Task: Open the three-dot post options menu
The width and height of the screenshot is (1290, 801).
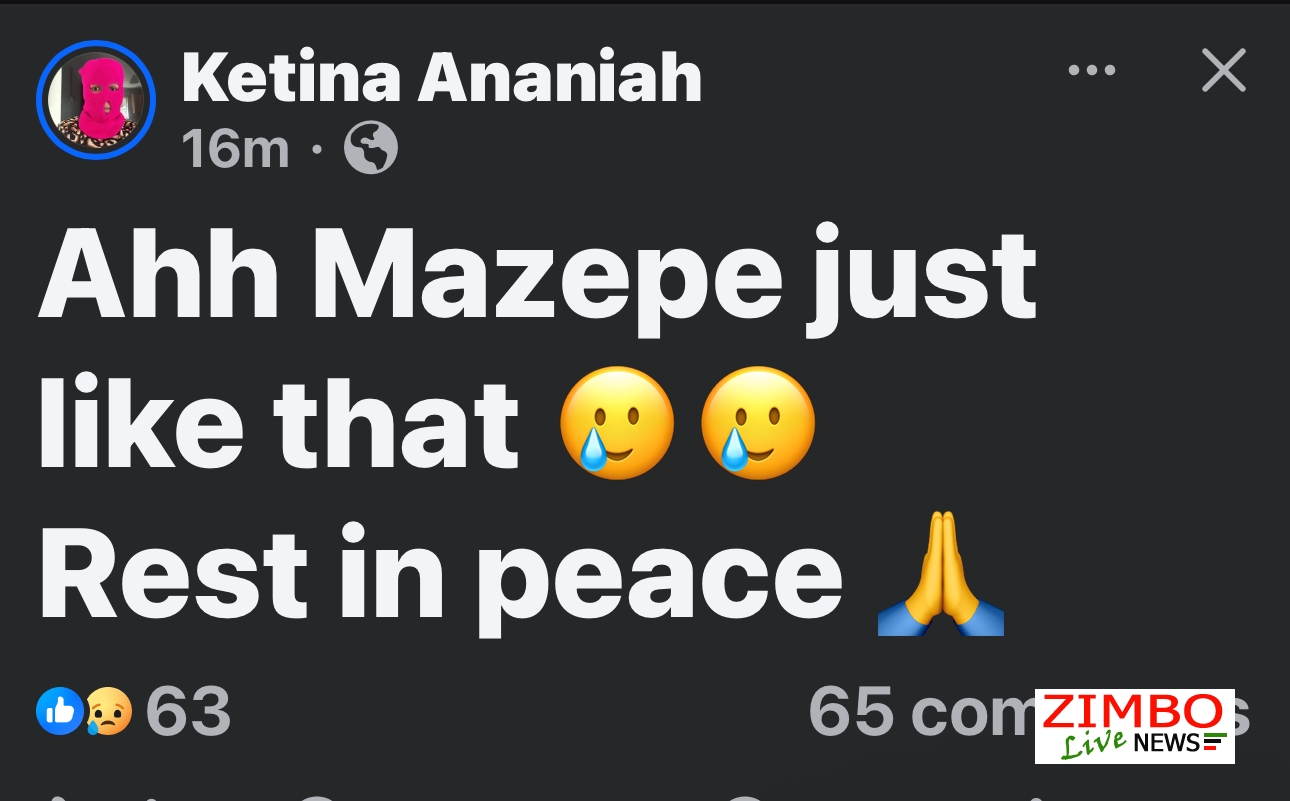Action: pos(1091,71)
